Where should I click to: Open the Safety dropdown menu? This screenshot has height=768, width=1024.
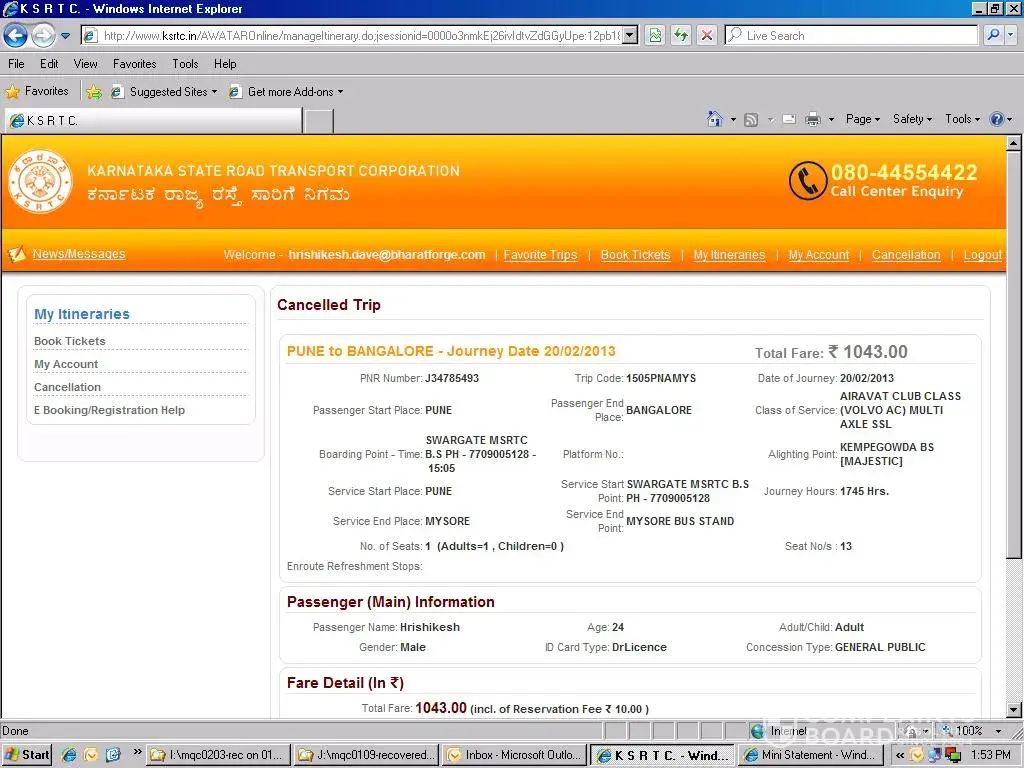point(911,119)
